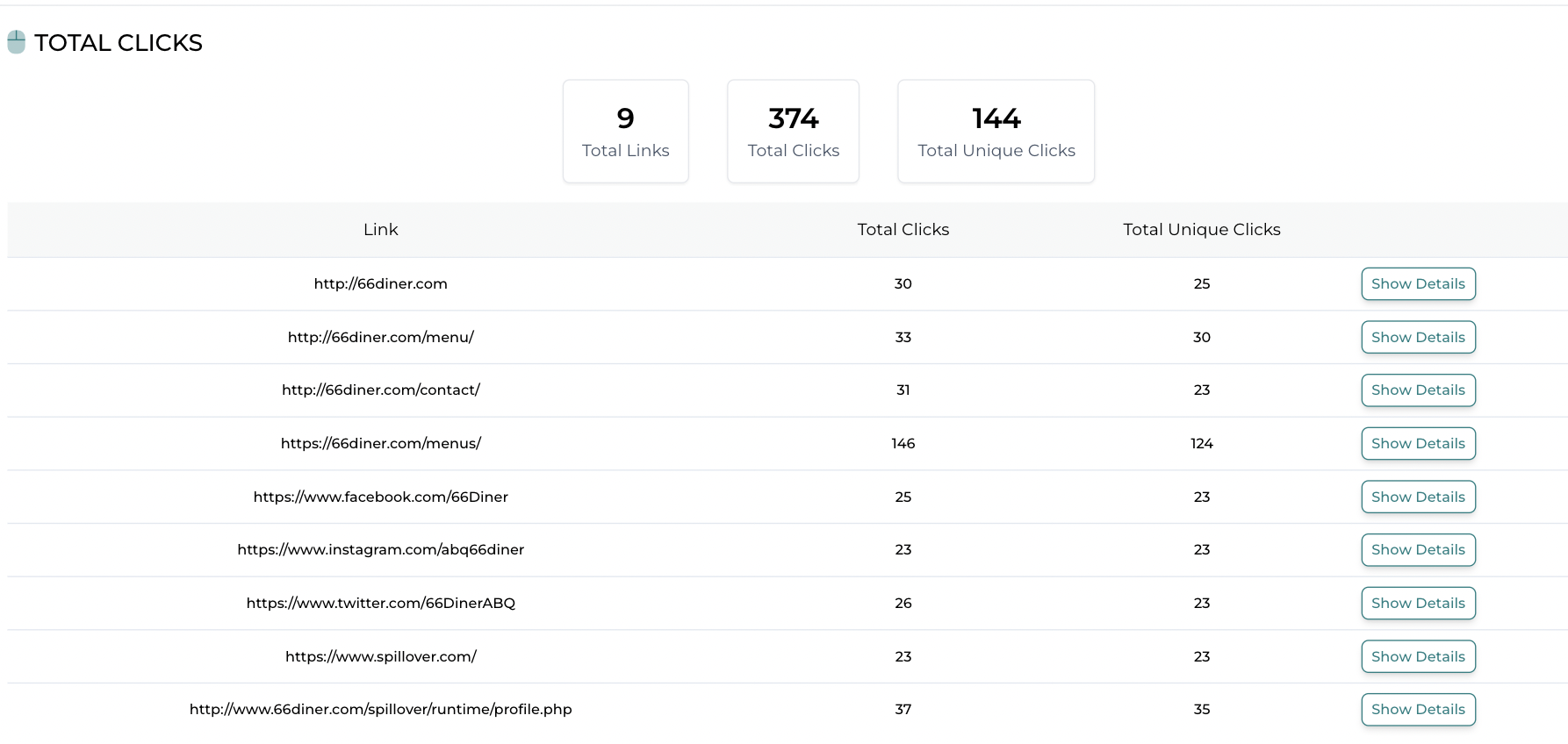Show details for http://66diner.com
This screenshot has height=744, width=1568.
1418,283
